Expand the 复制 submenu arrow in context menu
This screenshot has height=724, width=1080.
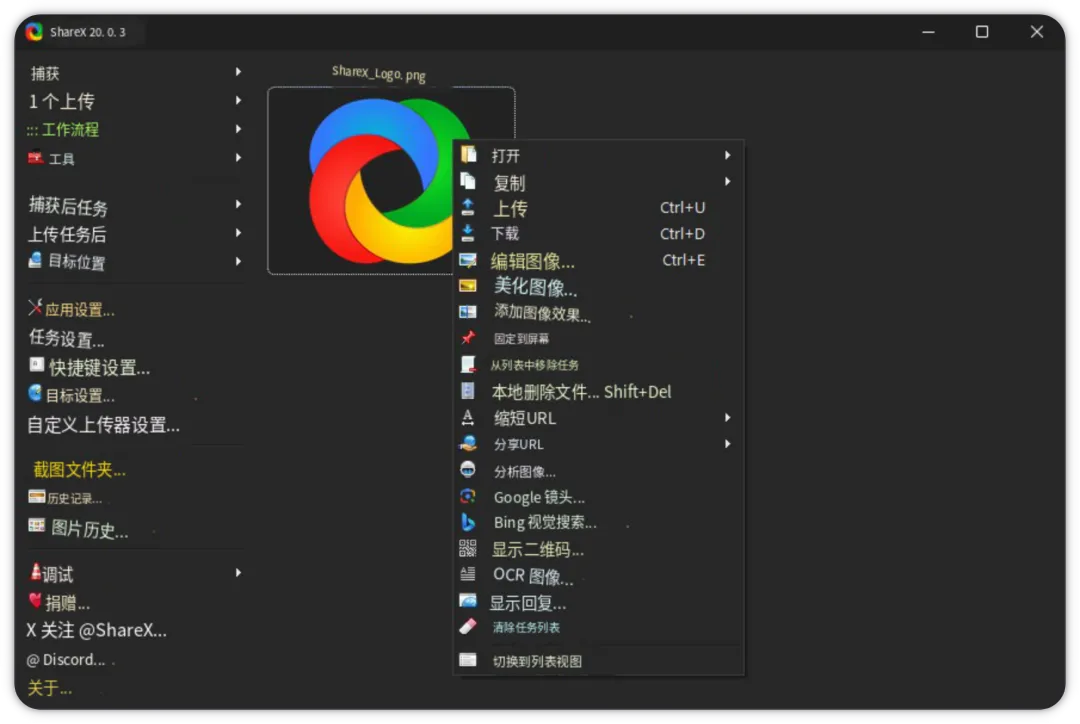[727, 181]
